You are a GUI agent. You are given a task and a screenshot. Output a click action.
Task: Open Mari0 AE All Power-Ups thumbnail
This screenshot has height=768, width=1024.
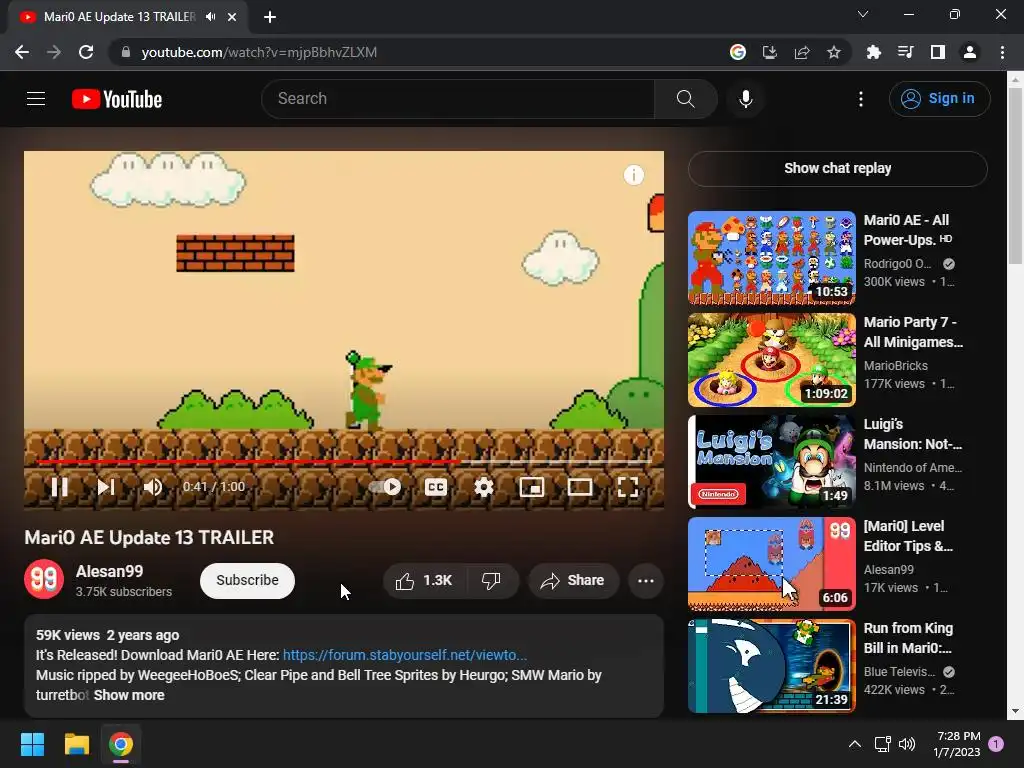771,258
